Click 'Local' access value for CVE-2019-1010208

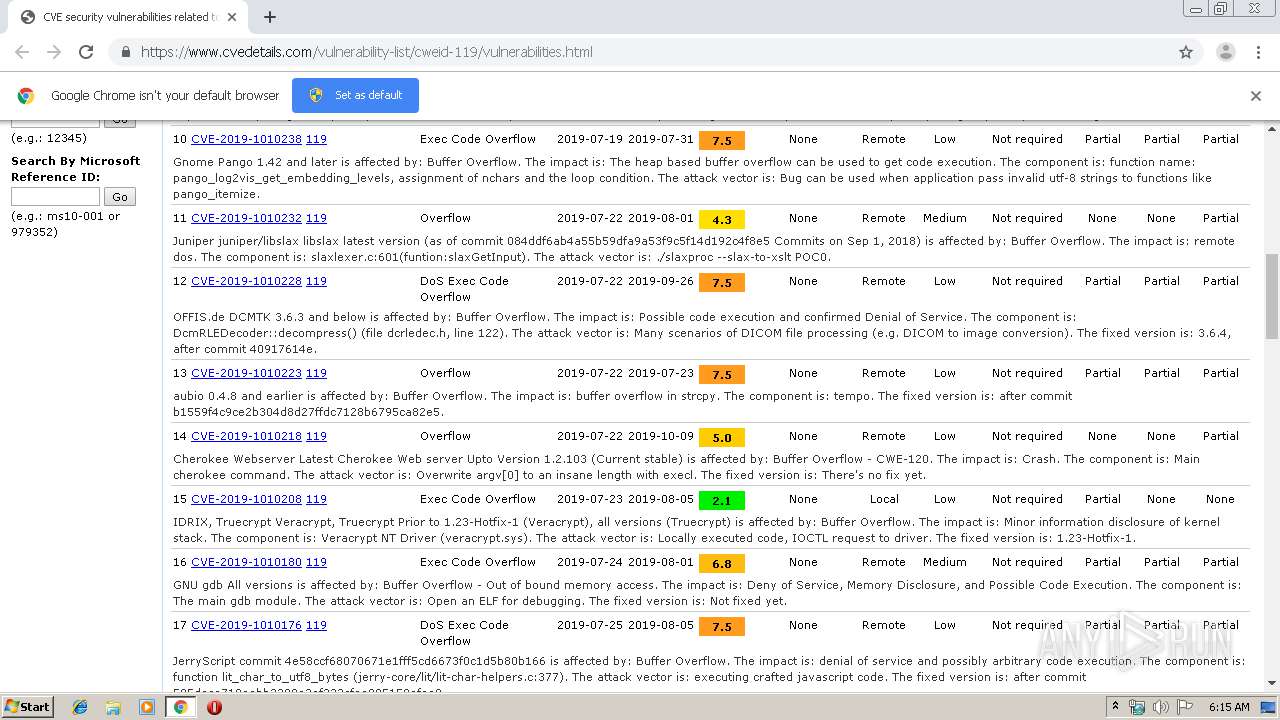tap(884, 499)
